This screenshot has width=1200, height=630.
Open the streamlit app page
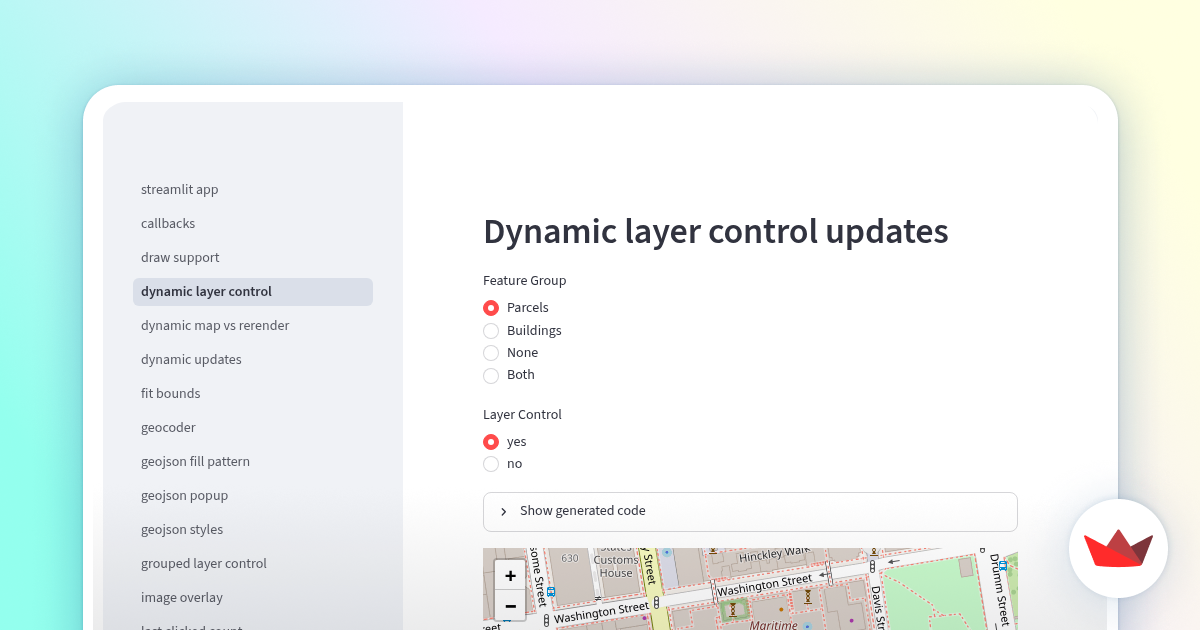(253, 190)
